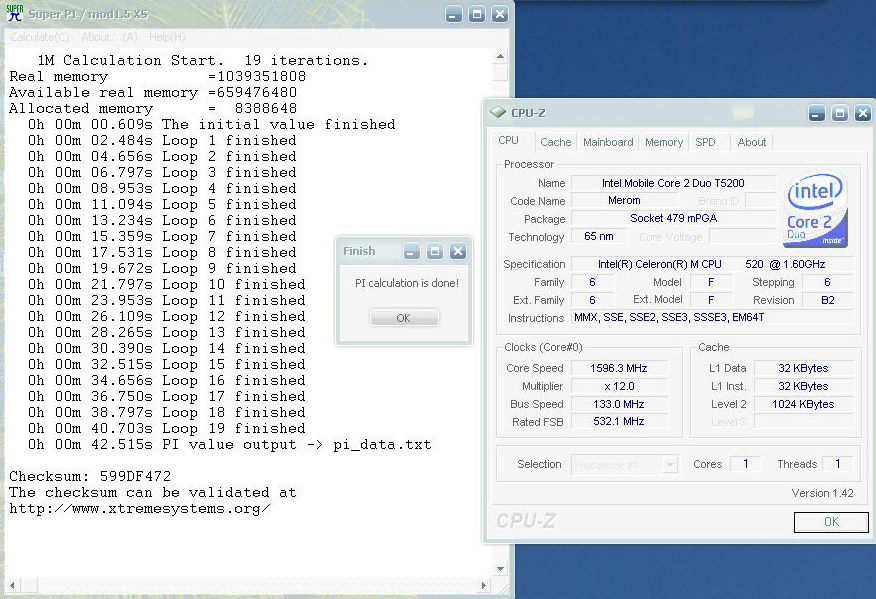Image resolution: width=876 pixels, height=599 pixels.
Task: Click the Level 2 cache value '1024 KBytes'
Action: tap(803, 404)
